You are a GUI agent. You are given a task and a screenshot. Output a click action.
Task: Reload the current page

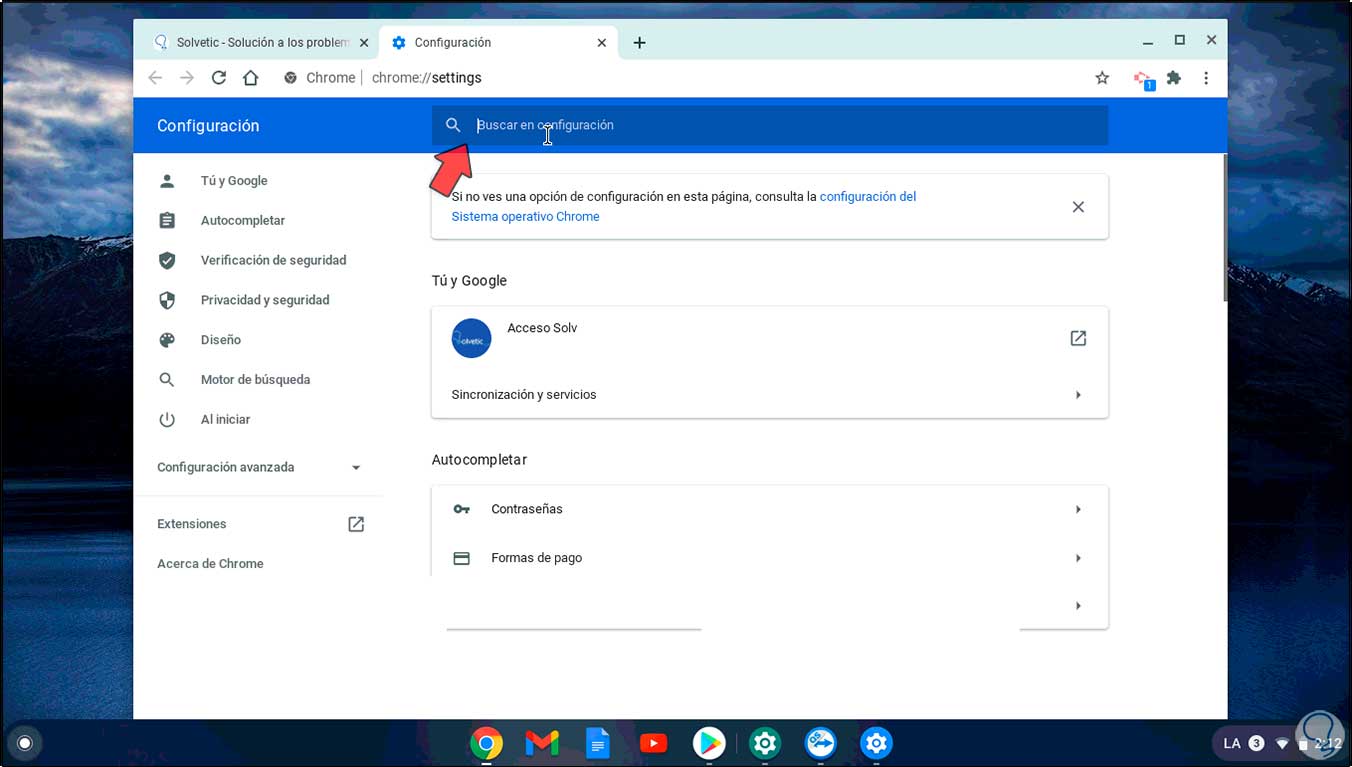click(219, 77)
